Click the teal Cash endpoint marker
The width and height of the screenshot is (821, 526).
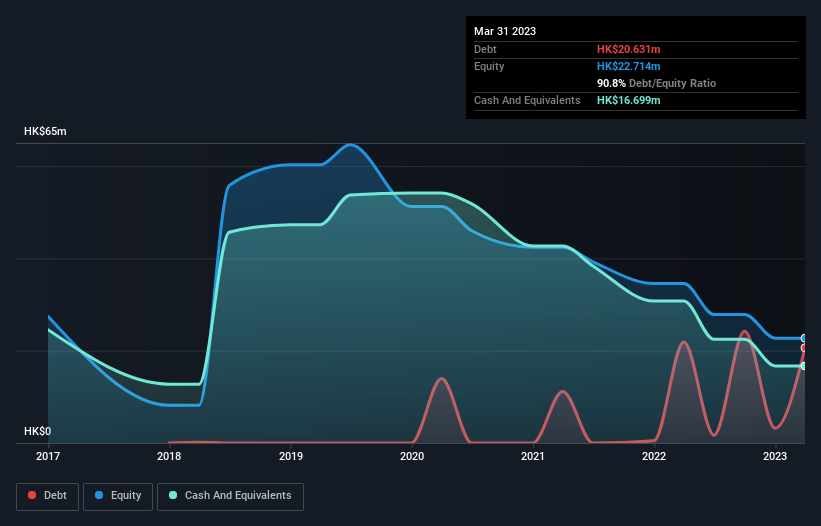coord(804,366)
